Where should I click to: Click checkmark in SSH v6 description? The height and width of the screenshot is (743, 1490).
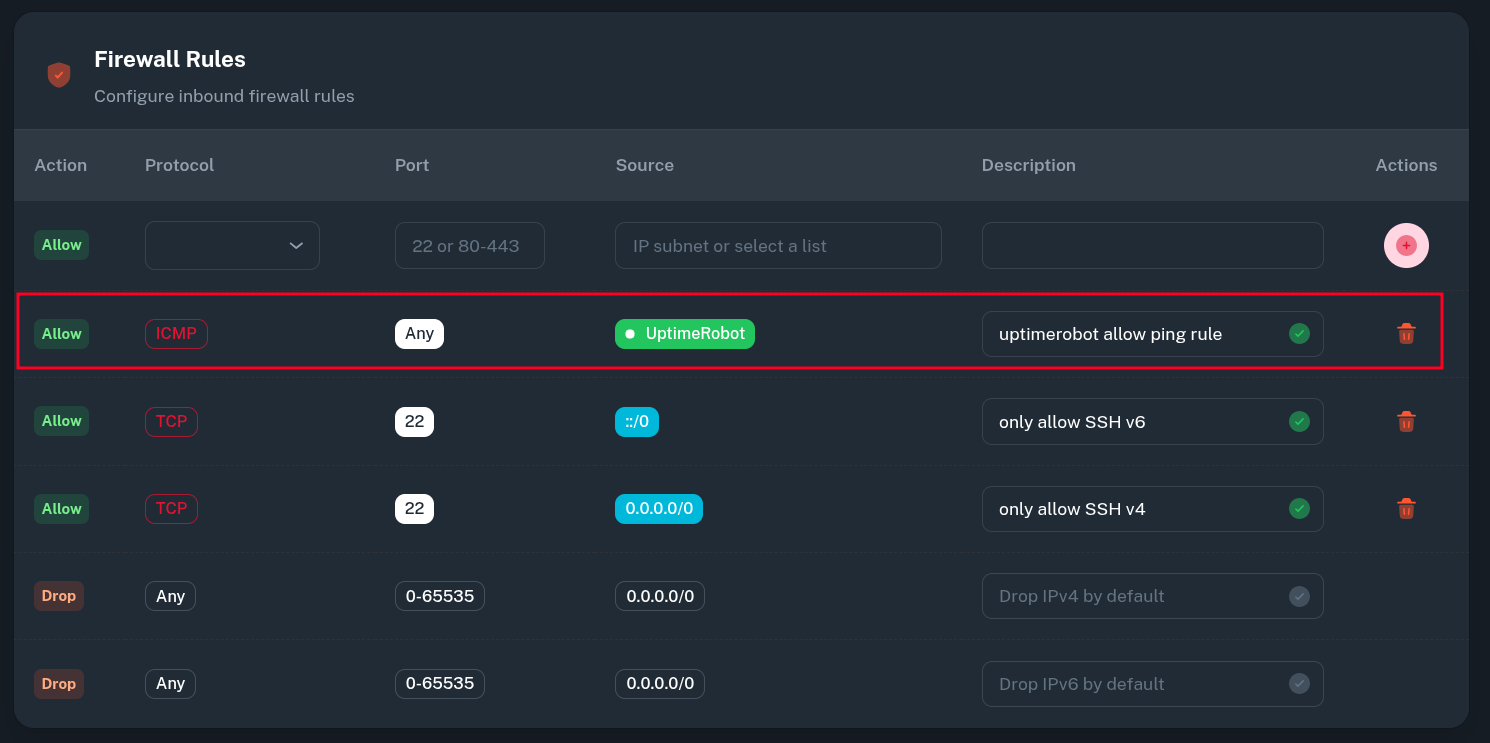[1299, 422]
